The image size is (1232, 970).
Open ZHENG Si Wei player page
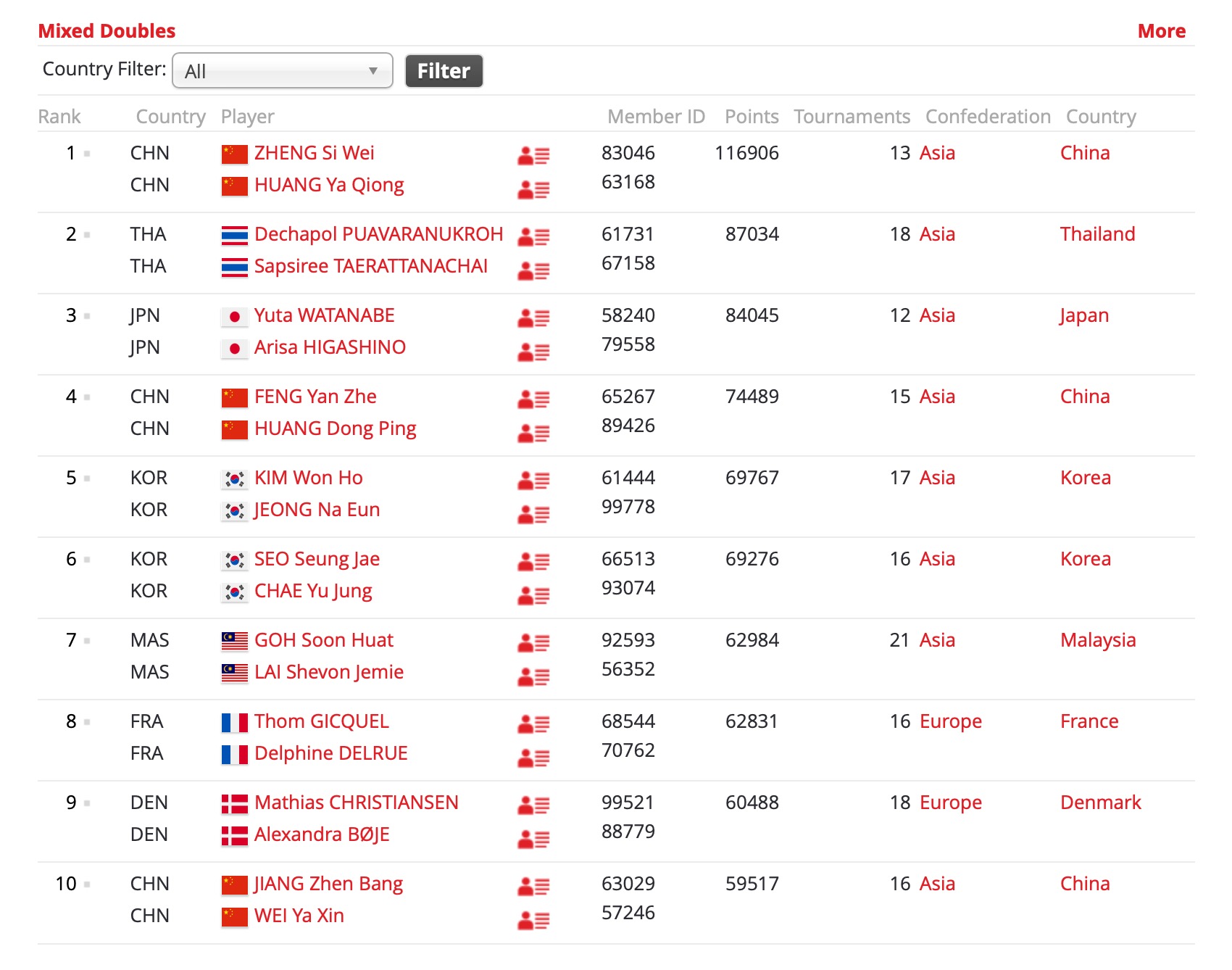(314, 153)
